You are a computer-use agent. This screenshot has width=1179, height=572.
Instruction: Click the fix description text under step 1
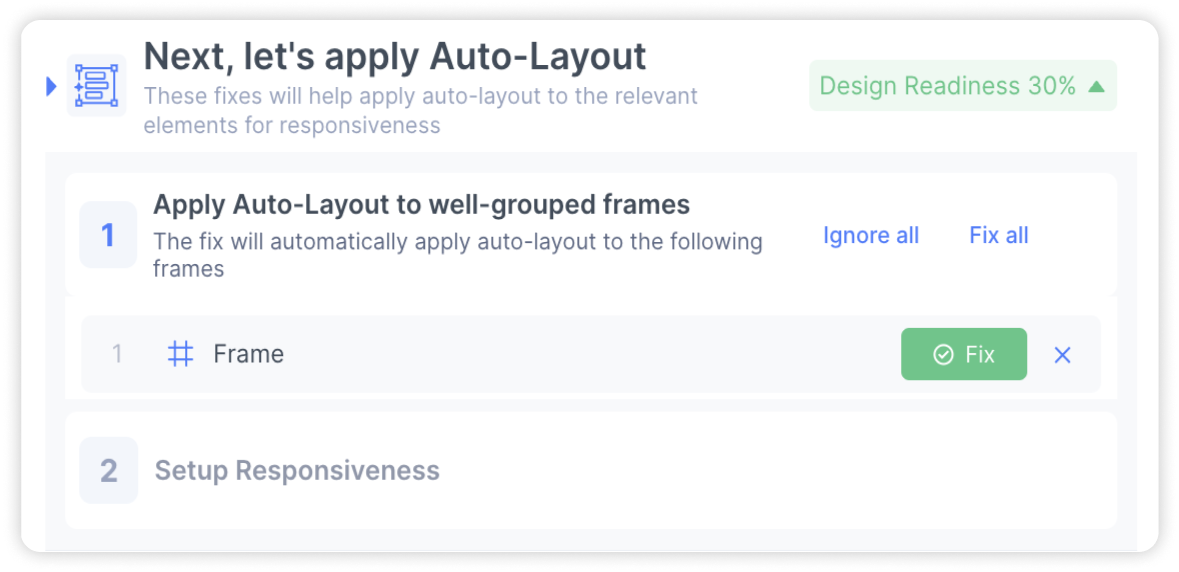pos(458,256)
